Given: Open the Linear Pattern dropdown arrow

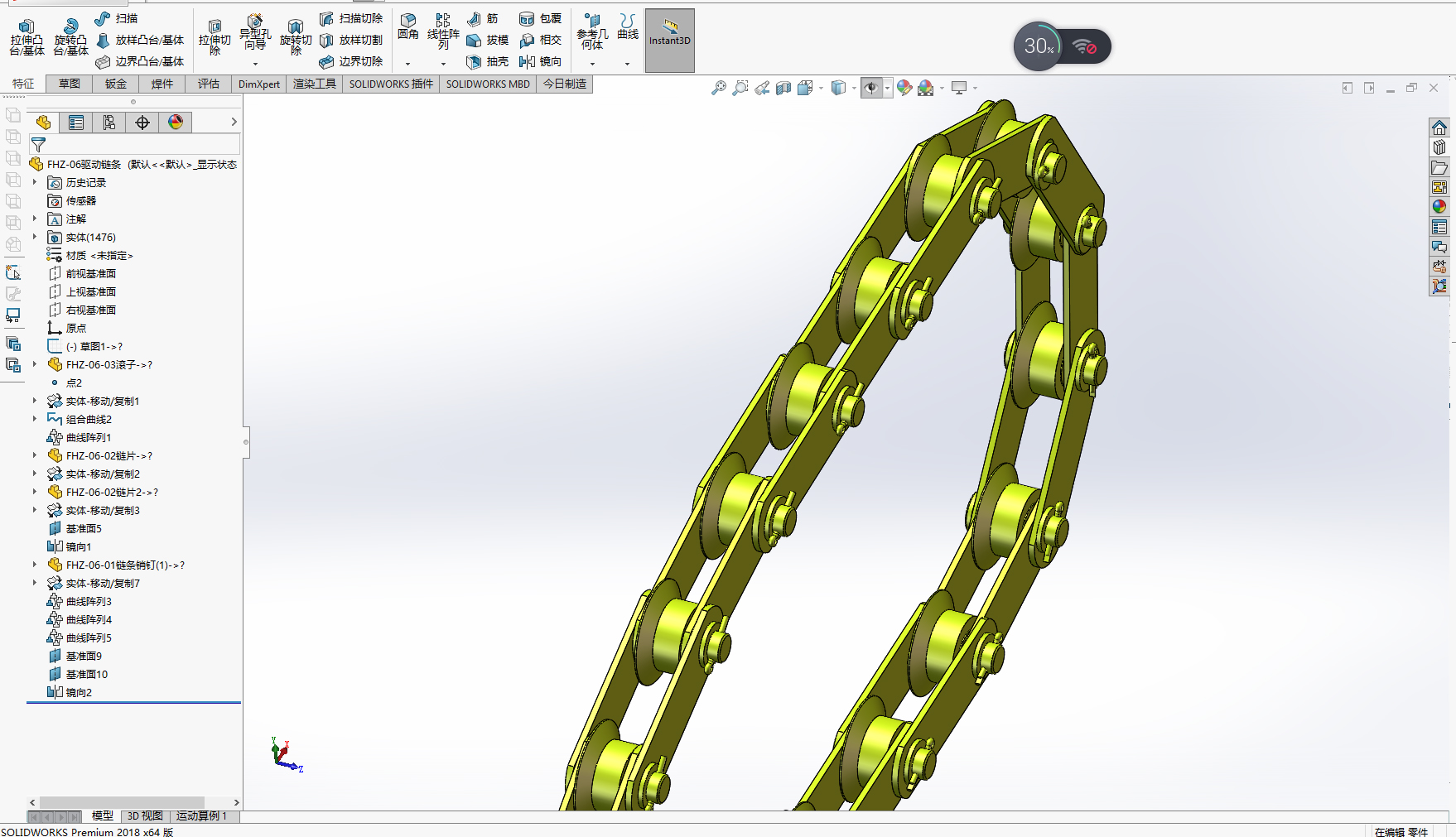Looking at the screenshot, I should coord(443,64).
